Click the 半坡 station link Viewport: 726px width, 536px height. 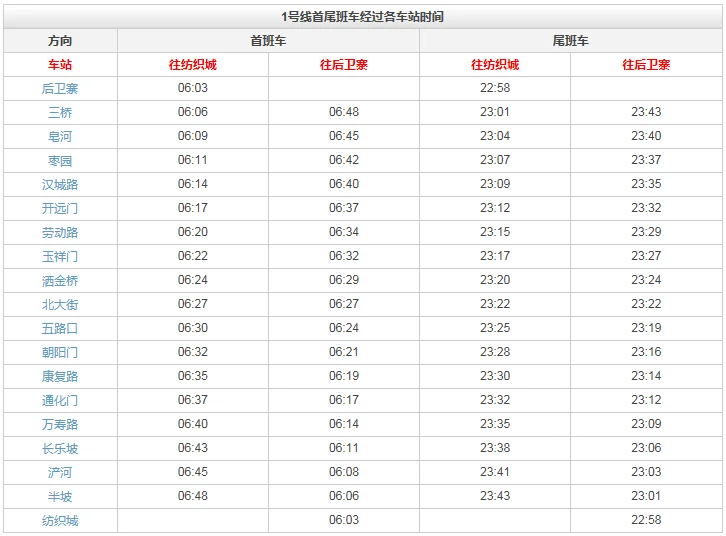point(60,496)
